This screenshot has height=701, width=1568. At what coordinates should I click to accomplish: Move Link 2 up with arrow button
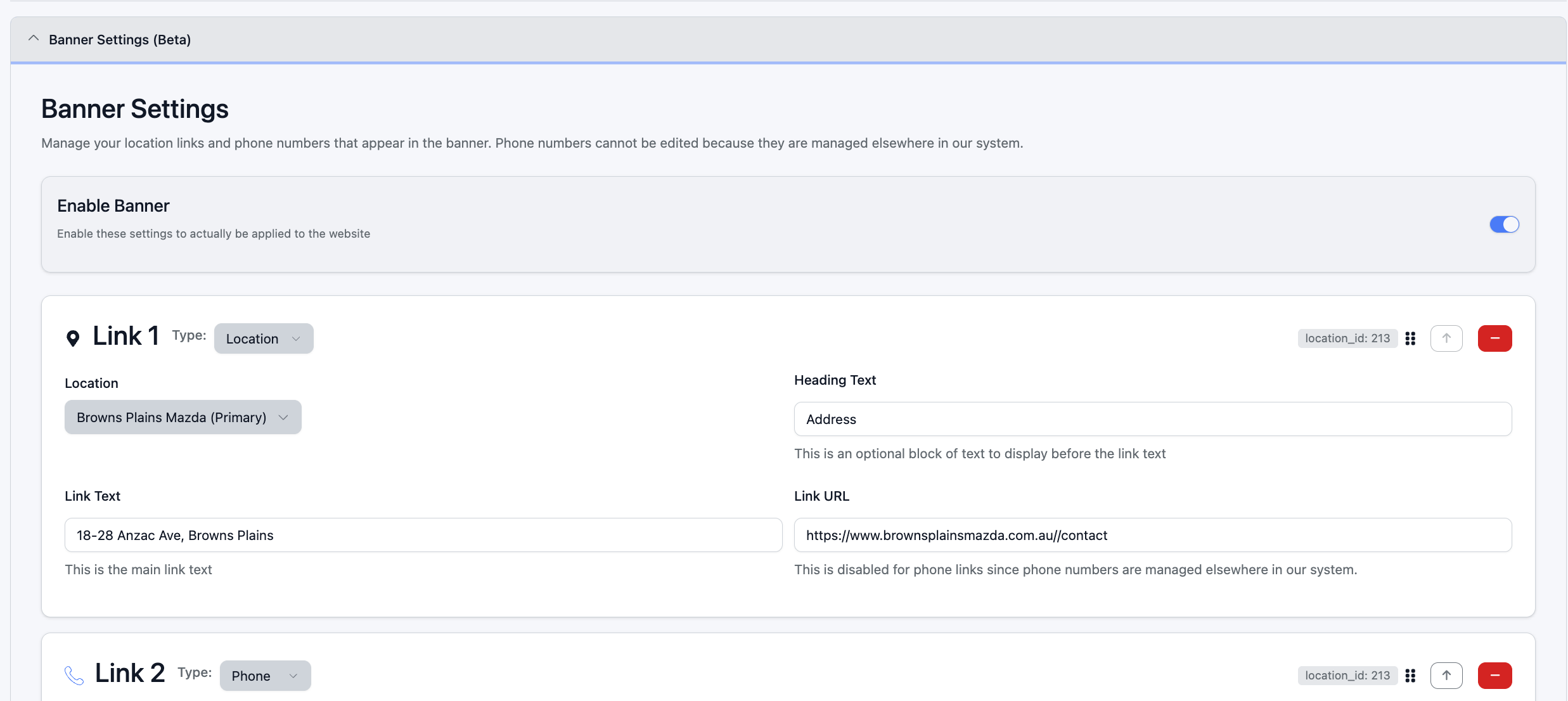(1446, 676)
